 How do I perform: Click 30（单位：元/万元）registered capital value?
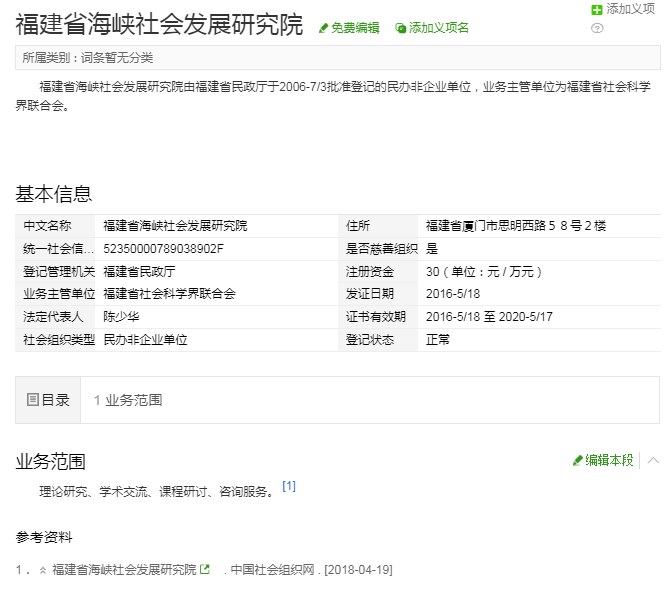[x=484, y=272]
